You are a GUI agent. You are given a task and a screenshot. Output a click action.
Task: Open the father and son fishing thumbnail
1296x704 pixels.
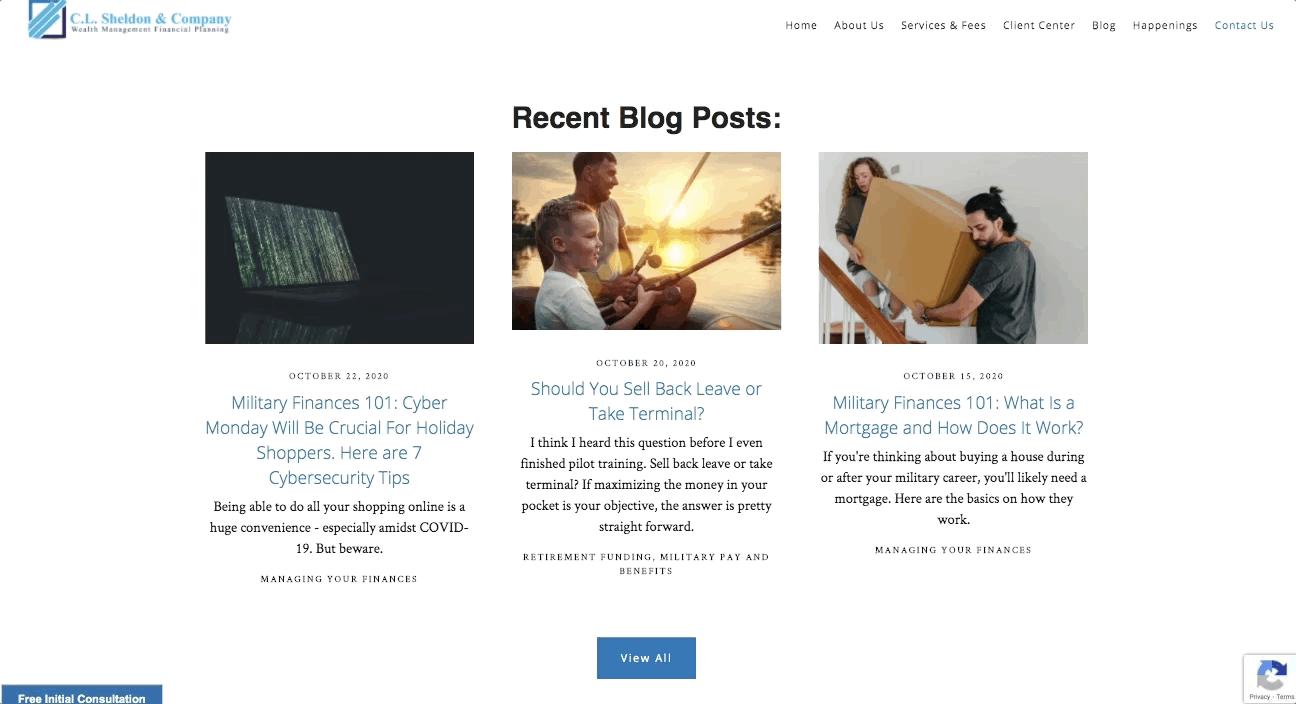(646, 241)
